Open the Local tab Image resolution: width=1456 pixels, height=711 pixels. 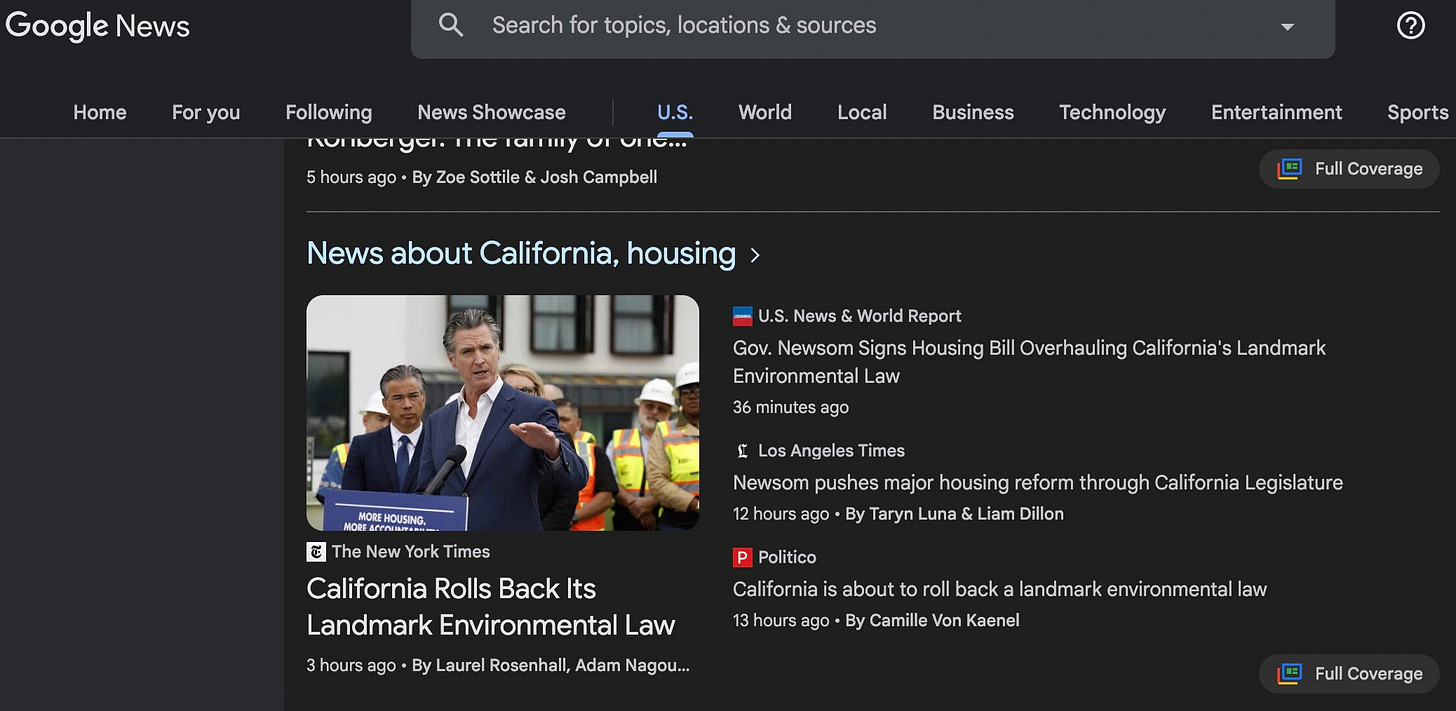[x=862, y=112]
